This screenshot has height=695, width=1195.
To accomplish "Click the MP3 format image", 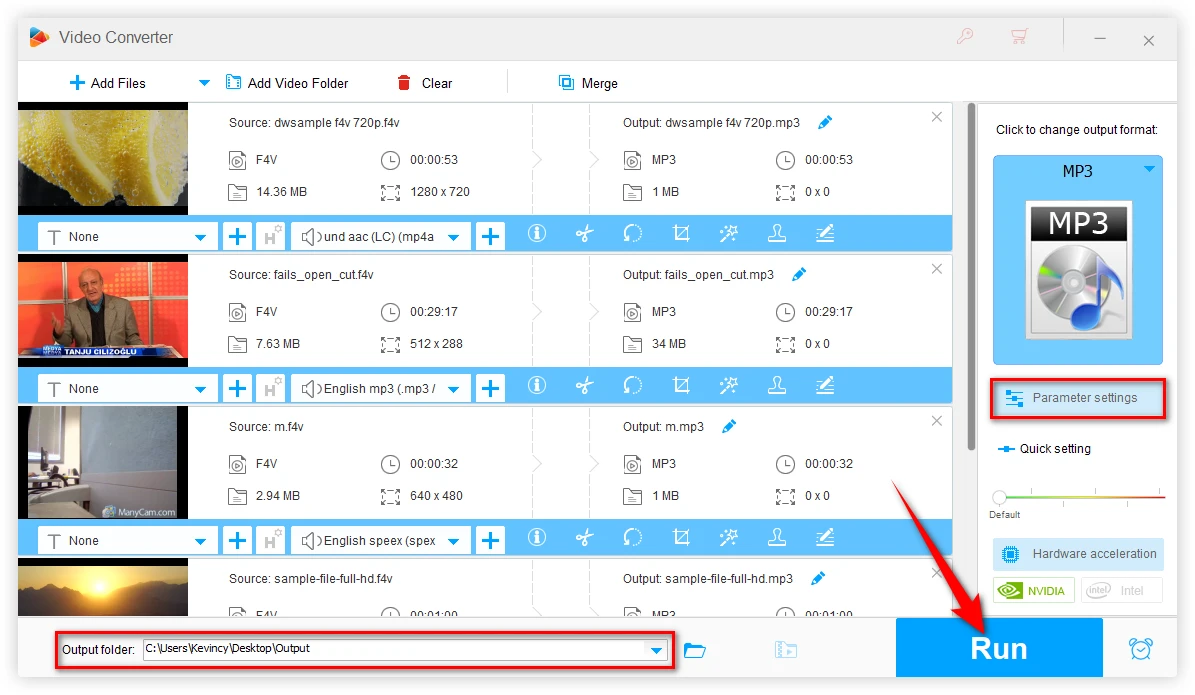I will tap(1078, 270).
